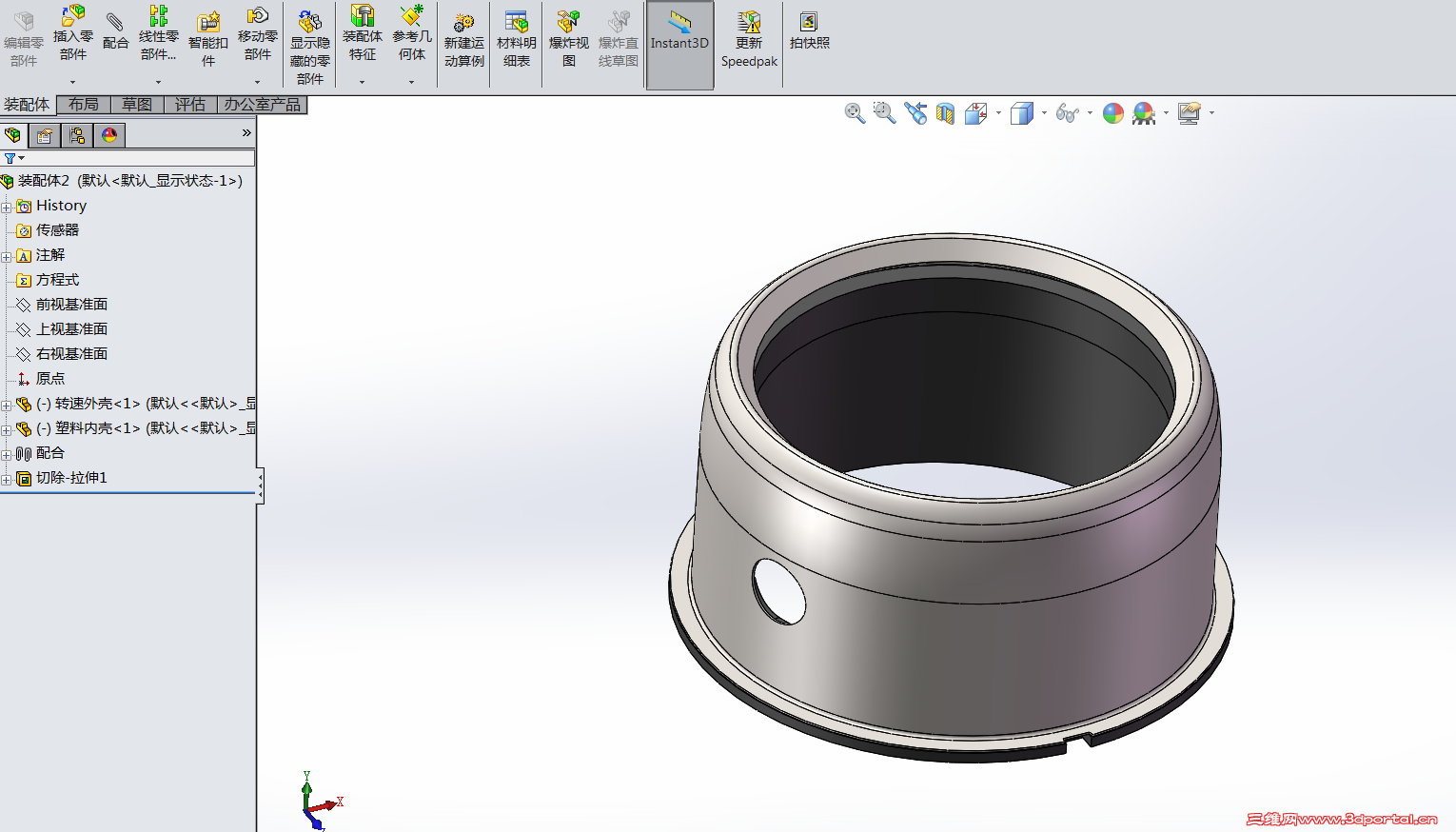This screenshot has height=832, width=1456.
Task: Click the Section View icon in view toolbar
Action: 945,114
